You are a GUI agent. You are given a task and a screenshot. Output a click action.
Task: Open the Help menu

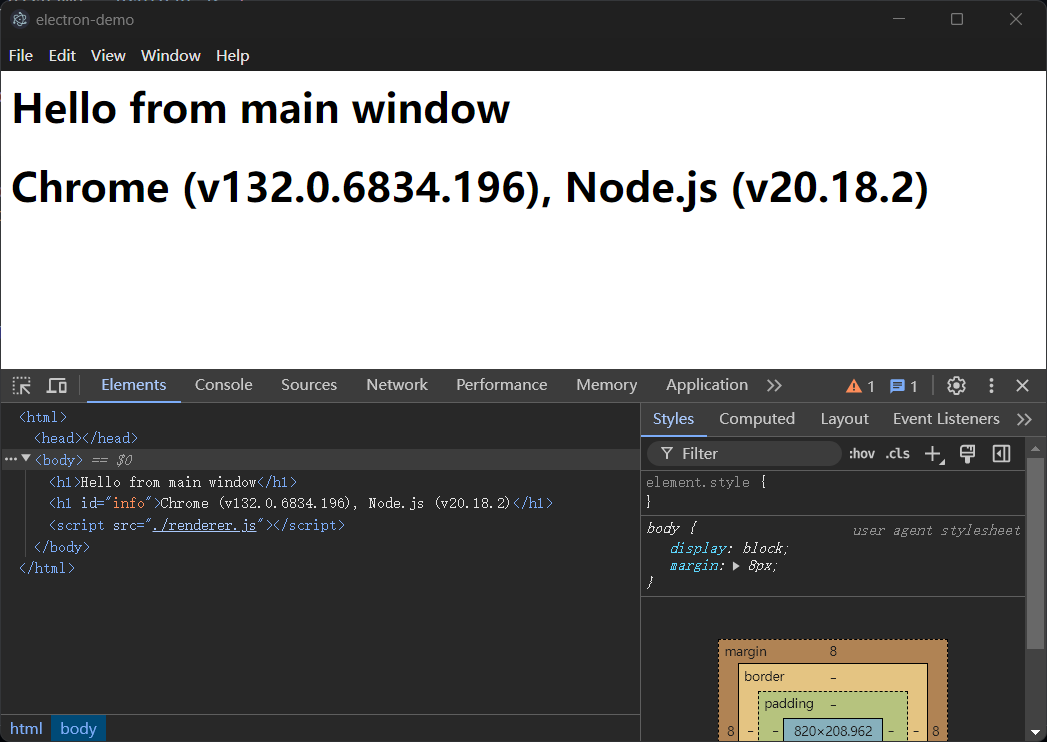coord(232,55)
